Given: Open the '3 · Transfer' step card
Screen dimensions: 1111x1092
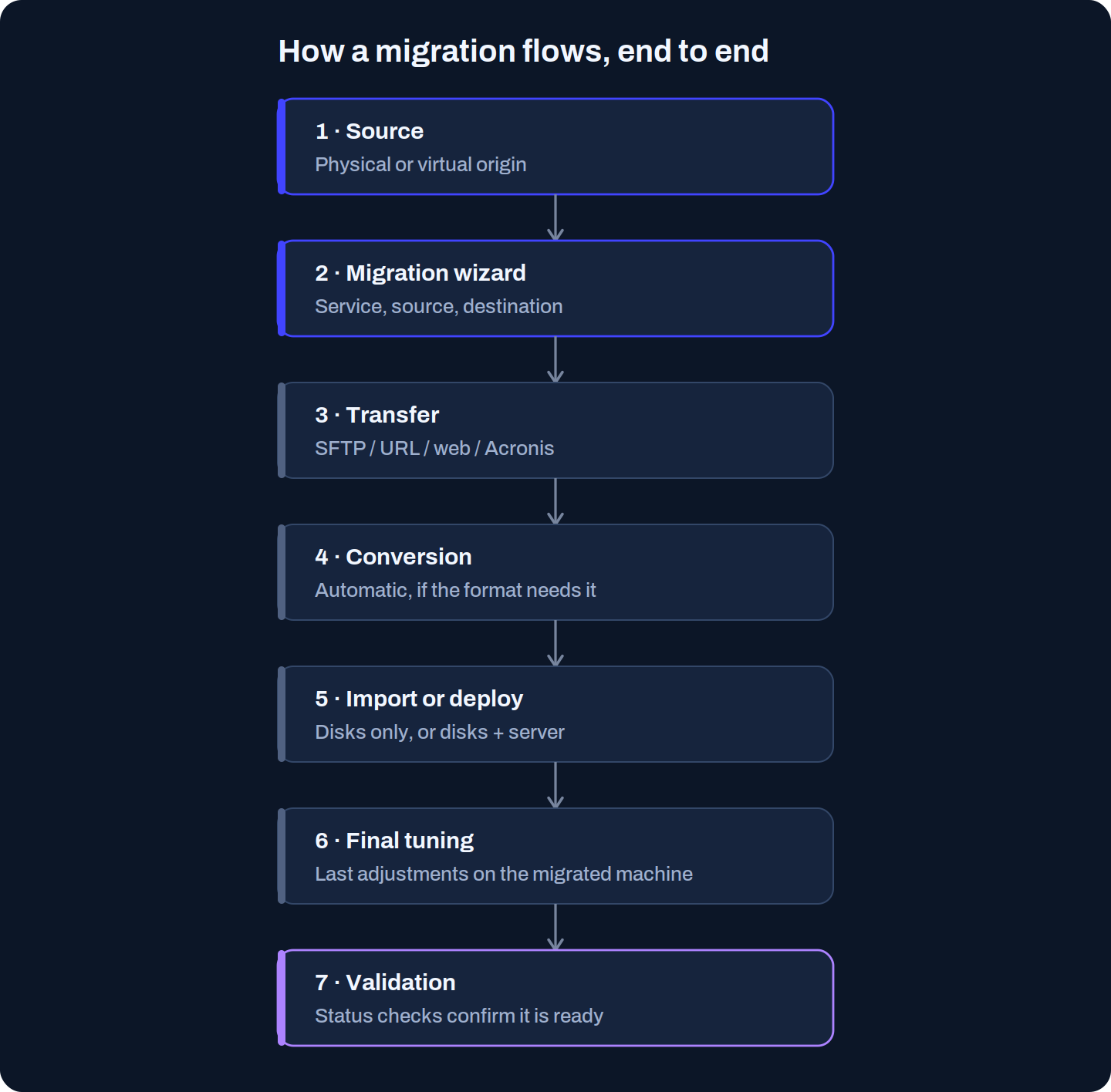Looking at the screenshot, I should tap(555, 430).
